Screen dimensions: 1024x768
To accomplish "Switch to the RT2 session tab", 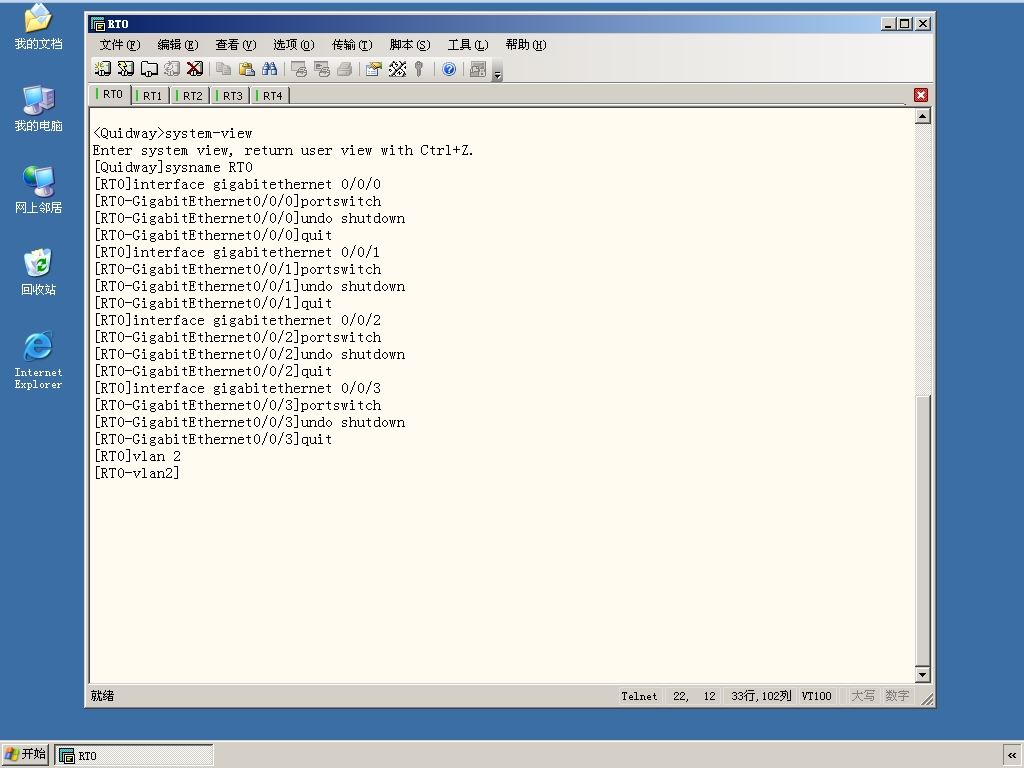I will pos(191,96).
